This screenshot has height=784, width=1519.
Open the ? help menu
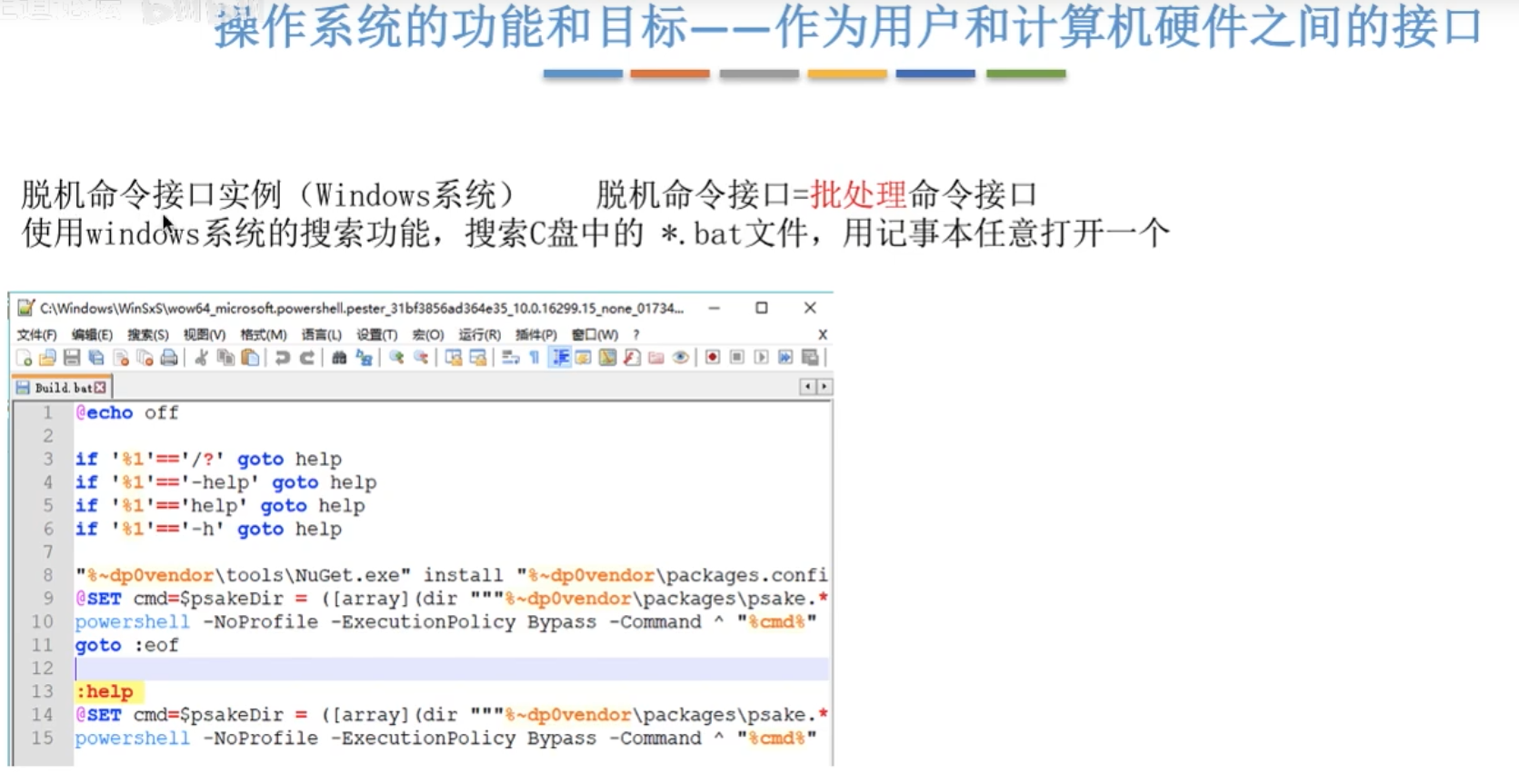tap(636, 334)
